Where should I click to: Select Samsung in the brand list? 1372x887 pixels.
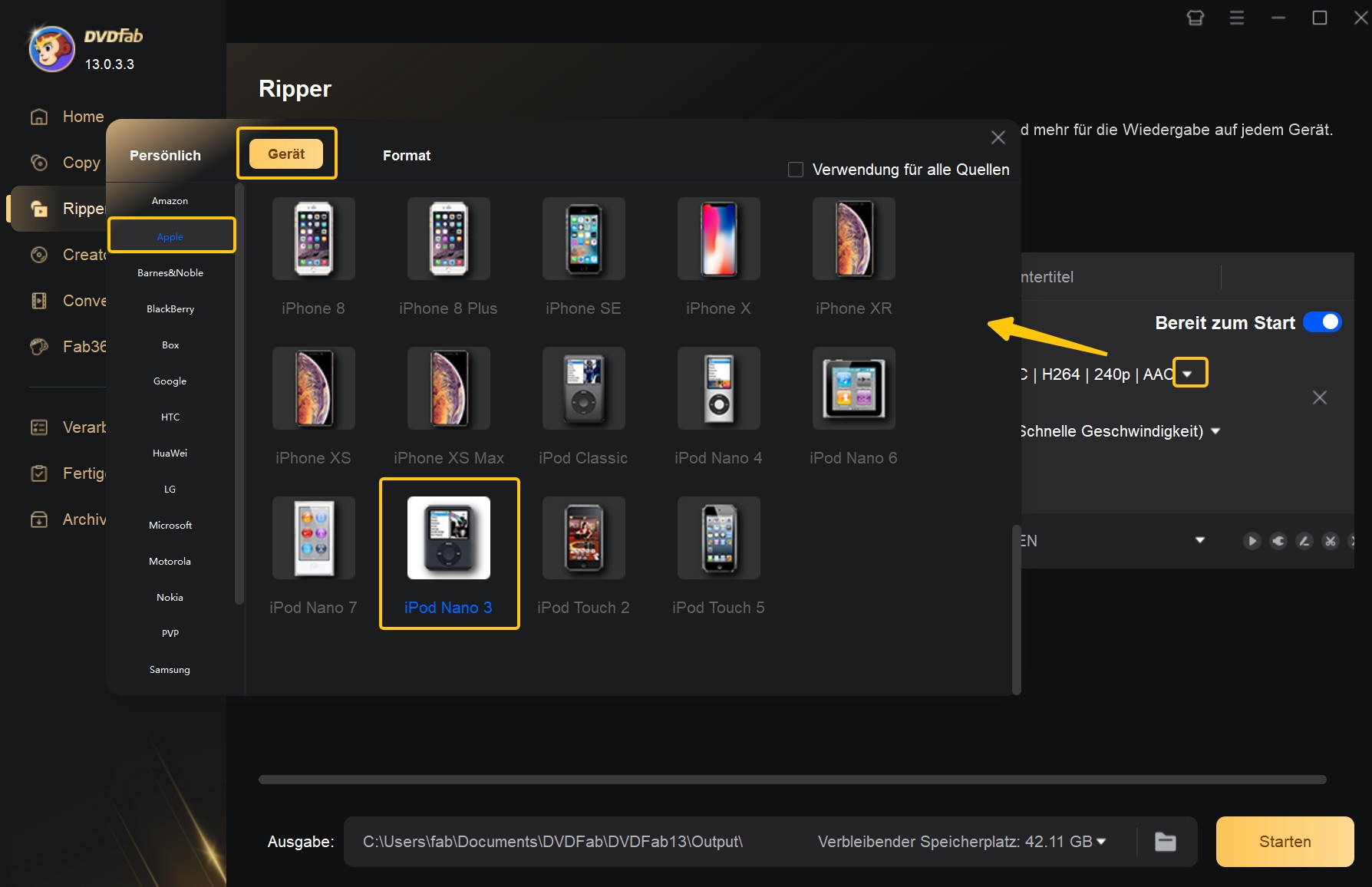170,669
